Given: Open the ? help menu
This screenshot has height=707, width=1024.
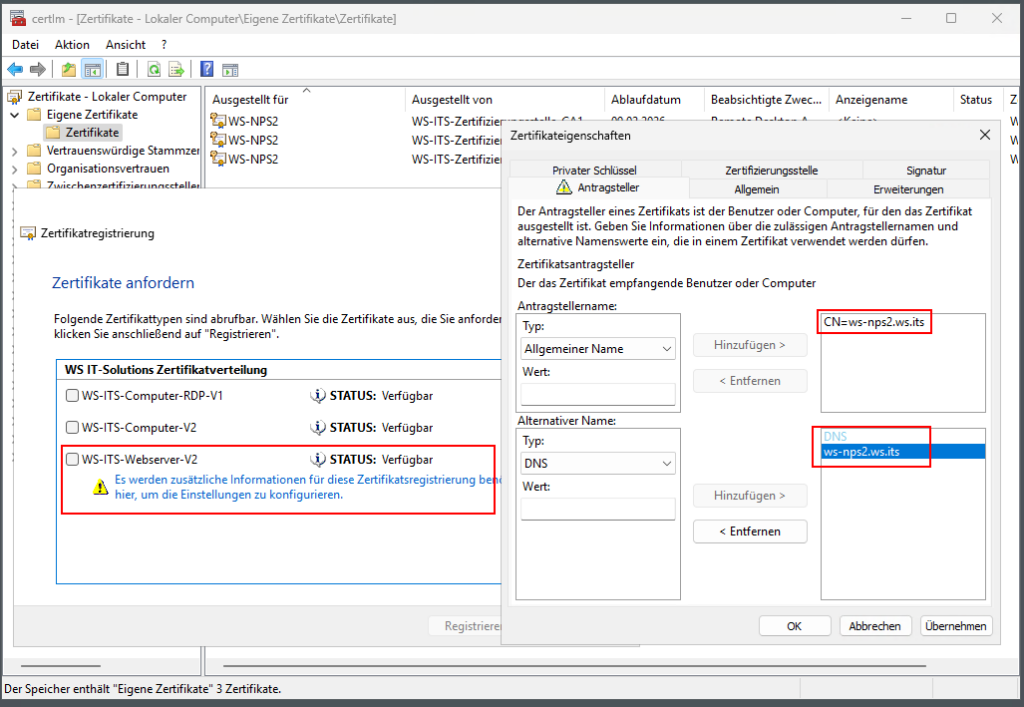Looking at the screenshot, I should [x=164, y=44].
